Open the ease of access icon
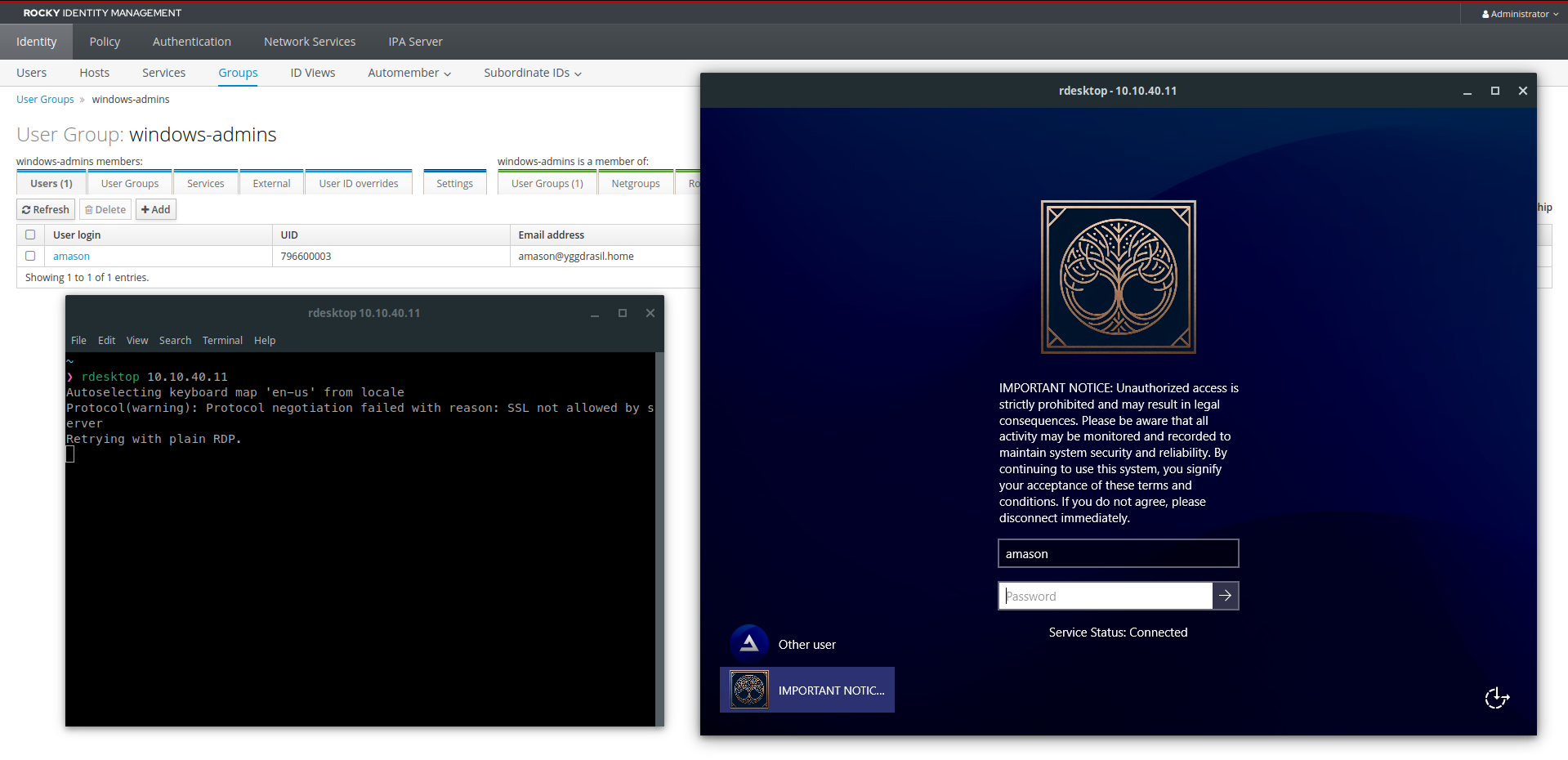Screen dimensions: 1568x760 pos(1497,698)
